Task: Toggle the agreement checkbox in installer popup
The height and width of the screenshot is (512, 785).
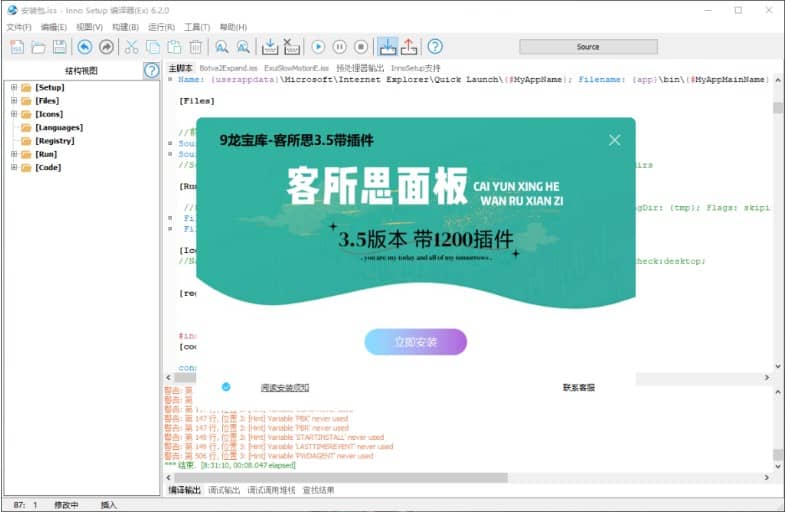Action: 226,387
